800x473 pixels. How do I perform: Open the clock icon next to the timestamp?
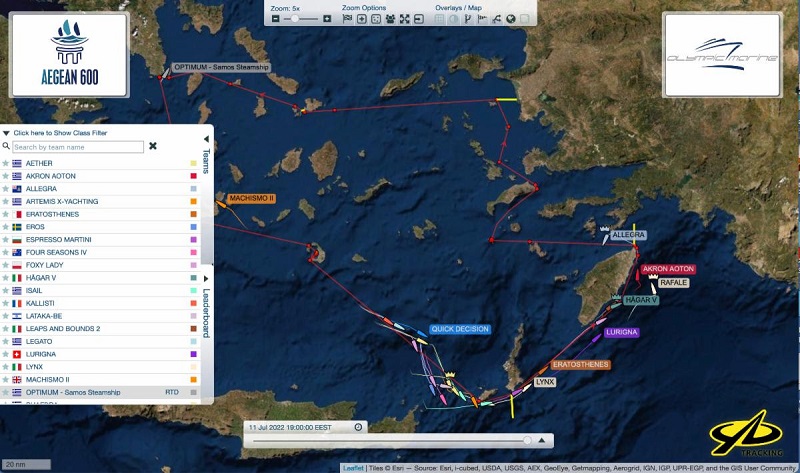pos(358,427)
